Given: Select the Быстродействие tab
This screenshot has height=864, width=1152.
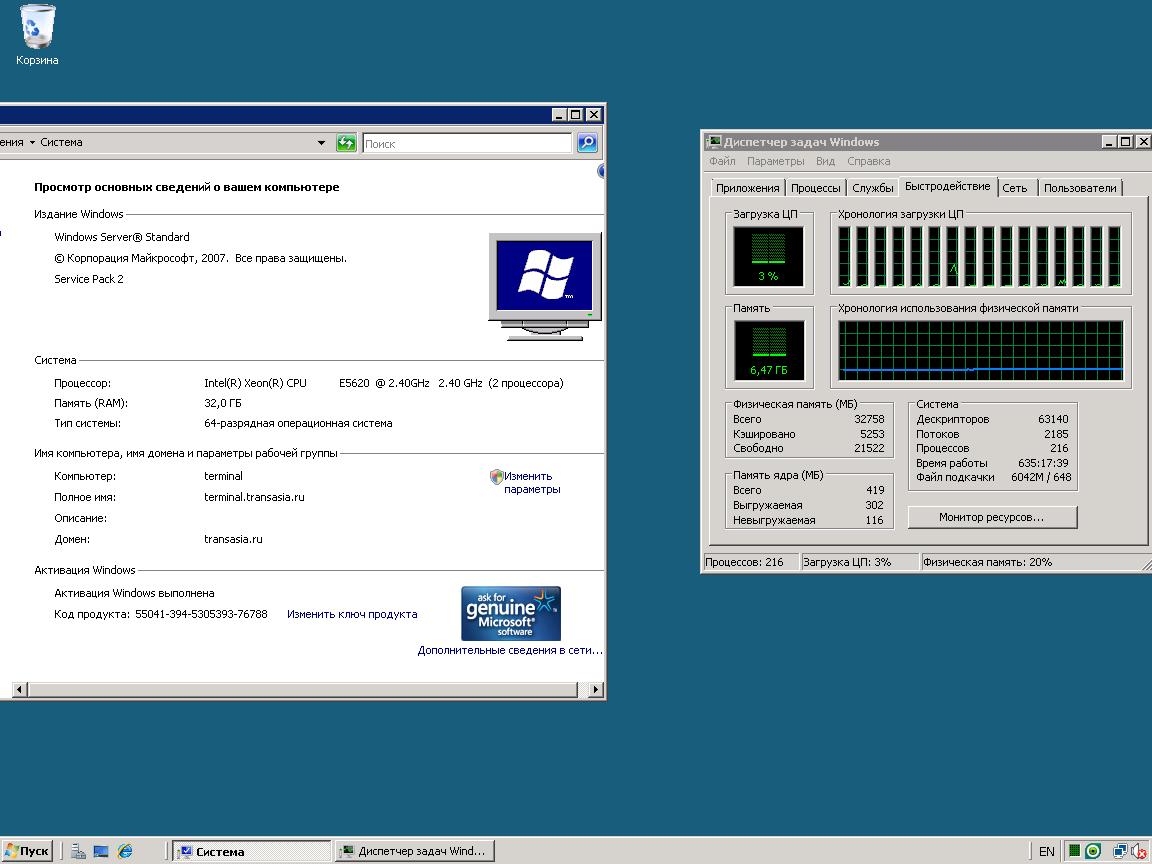Looking at the screenshot, I should [x=947, y=187].
